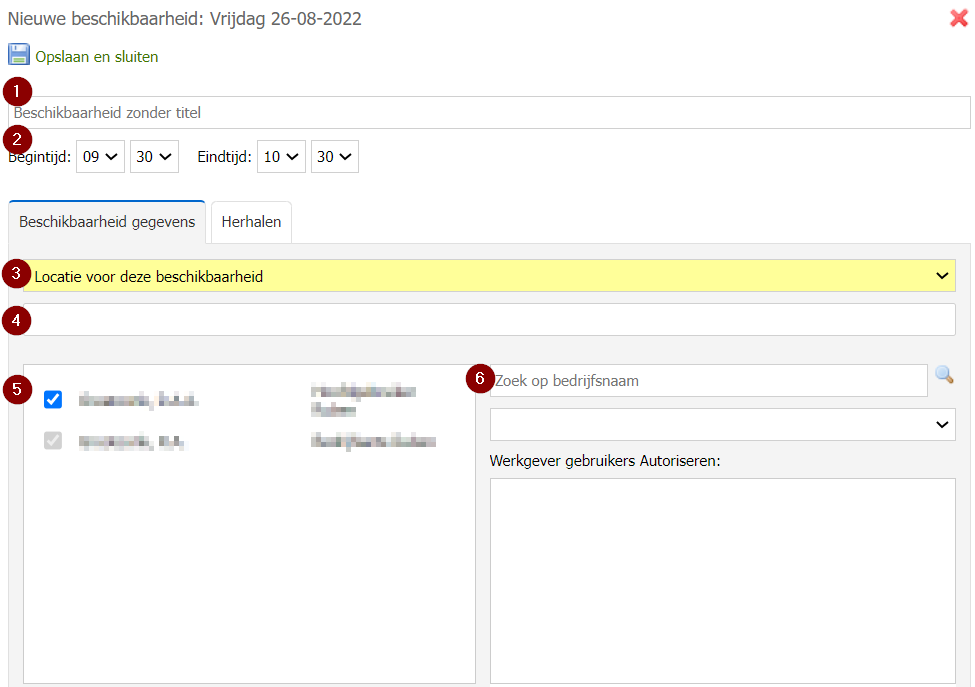Select the Beschikbaarheid gegevens tab
Viewport: 975px width, 687px height.
pos(107,222)
